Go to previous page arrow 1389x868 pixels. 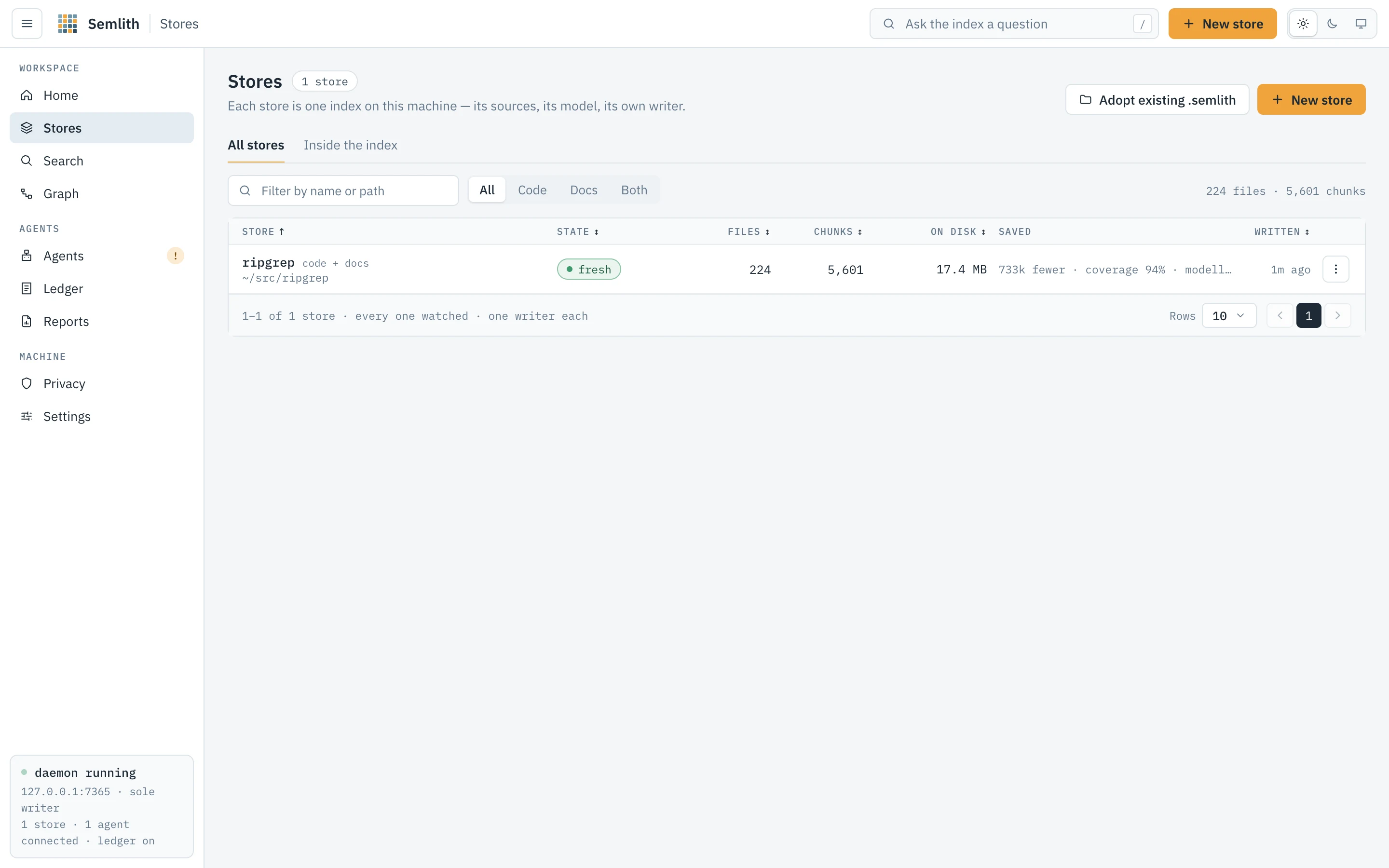pos(1280,316)
